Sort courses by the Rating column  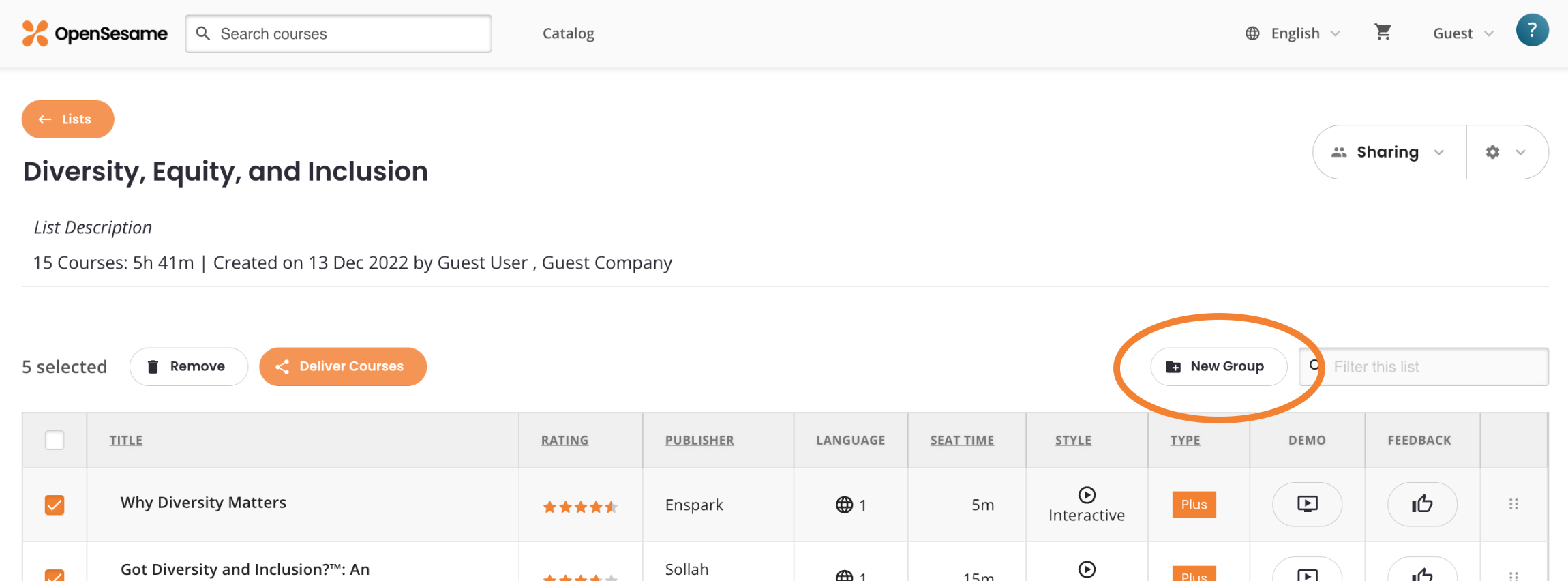(x=564, y=440)
